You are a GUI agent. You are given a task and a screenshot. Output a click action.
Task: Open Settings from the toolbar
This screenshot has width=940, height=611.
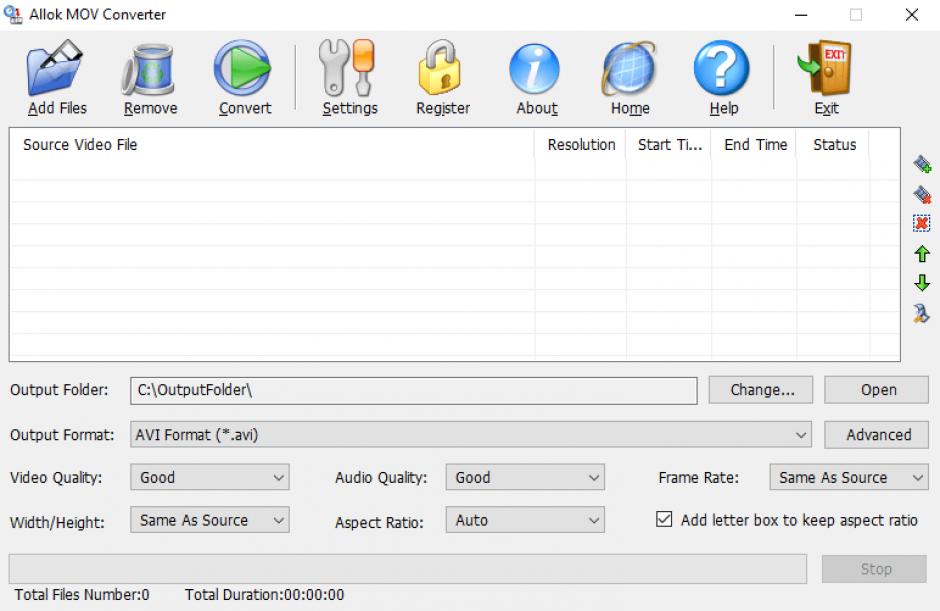click(349, 70)
